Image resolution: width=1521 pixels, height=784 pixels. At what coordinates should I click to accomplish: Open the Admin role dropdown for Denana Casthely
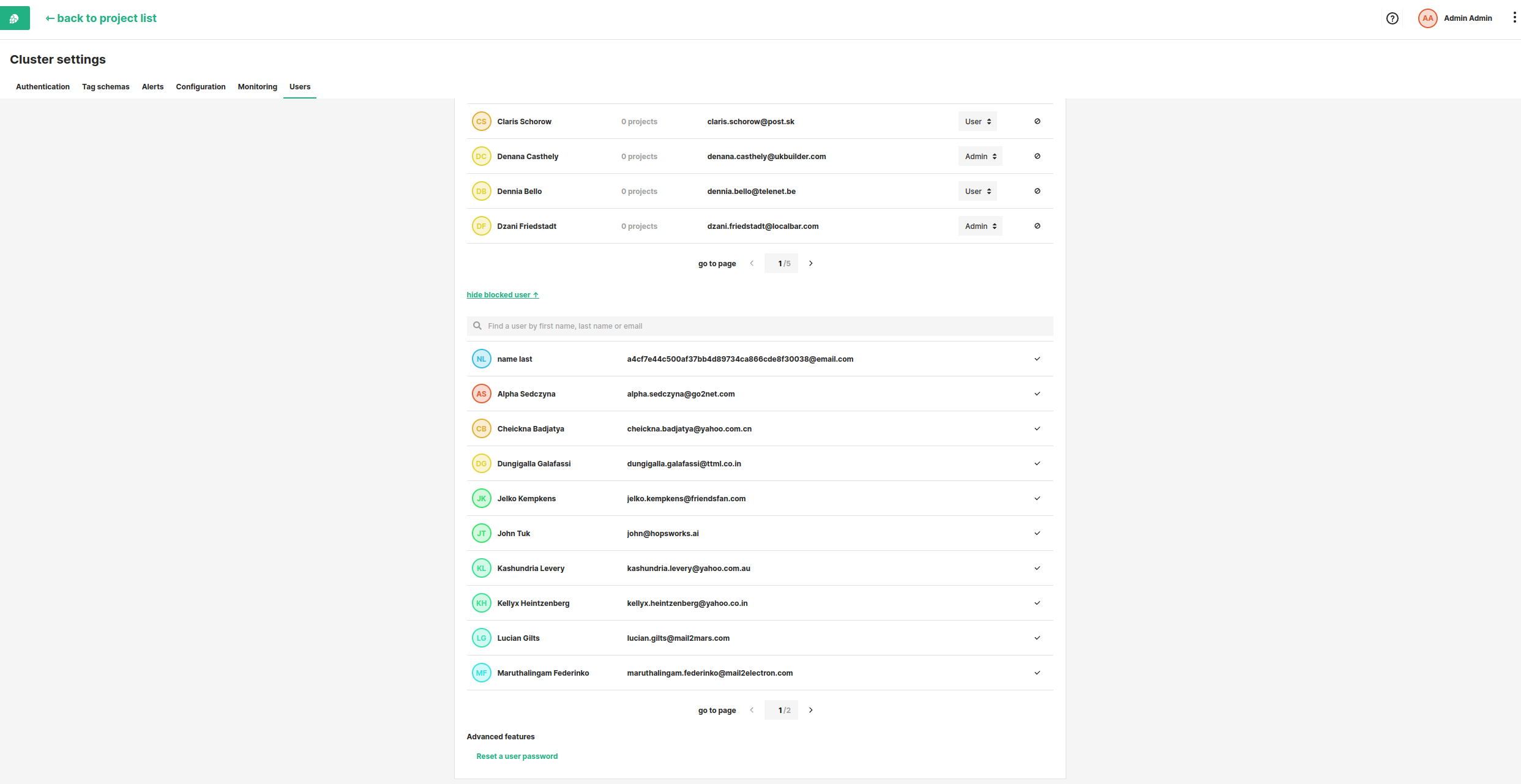(x=980, y=156)
